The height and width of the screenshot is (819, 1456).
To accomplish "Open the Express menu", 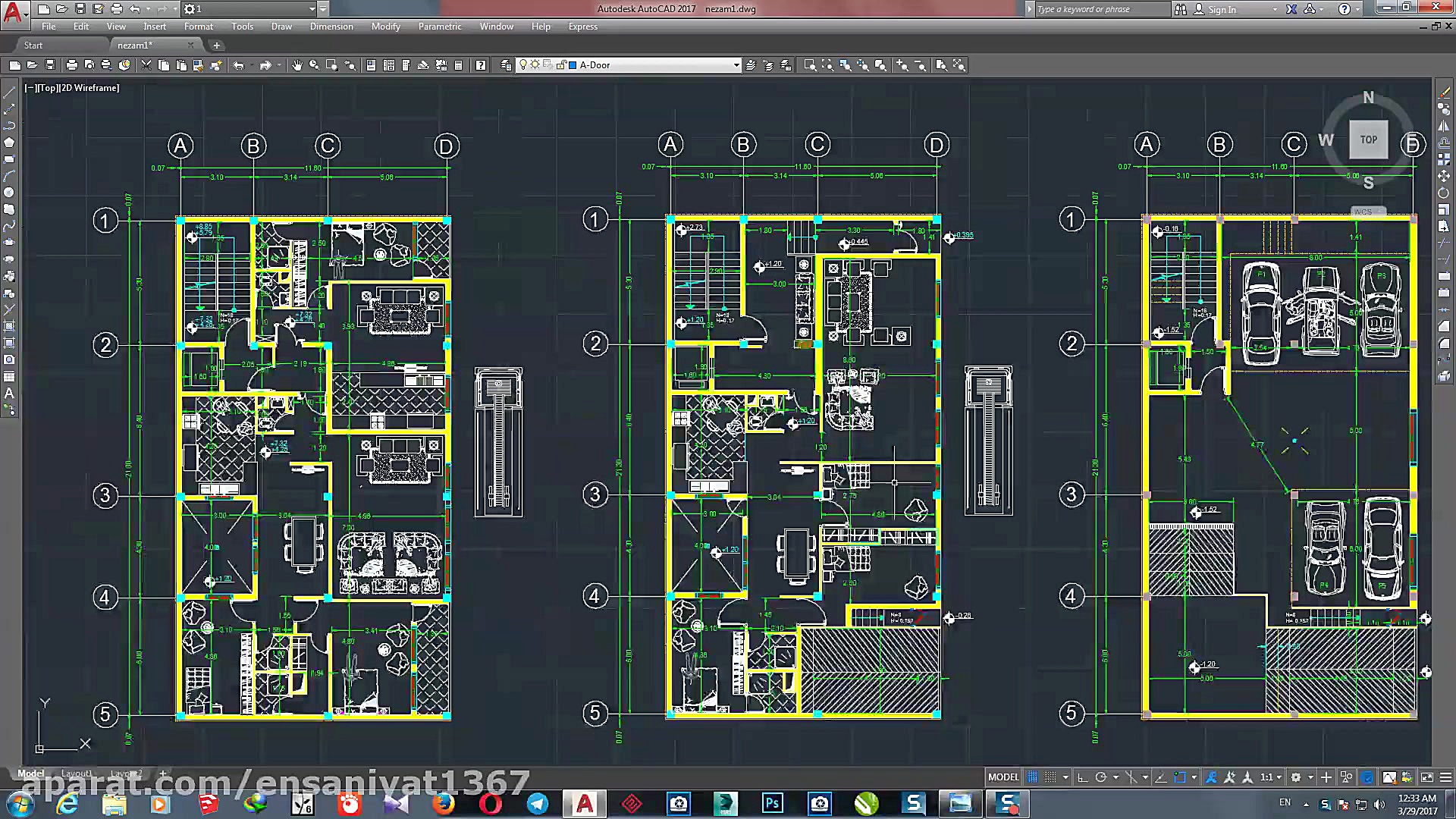I will coord(582,27).
